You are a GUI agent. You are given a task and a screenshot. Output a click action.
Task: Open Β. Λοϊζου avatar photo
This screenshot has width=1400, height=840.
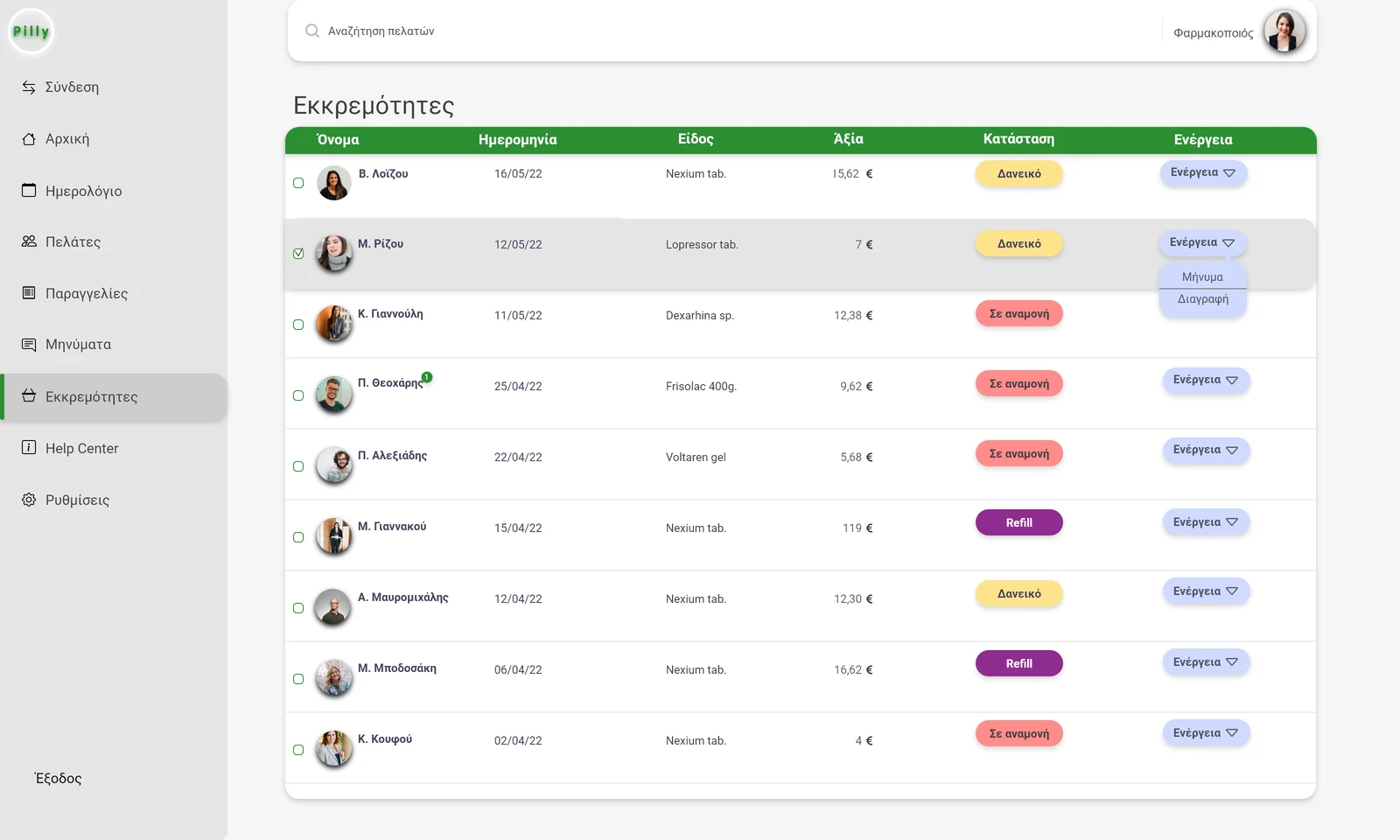click(x=333, y=183)
